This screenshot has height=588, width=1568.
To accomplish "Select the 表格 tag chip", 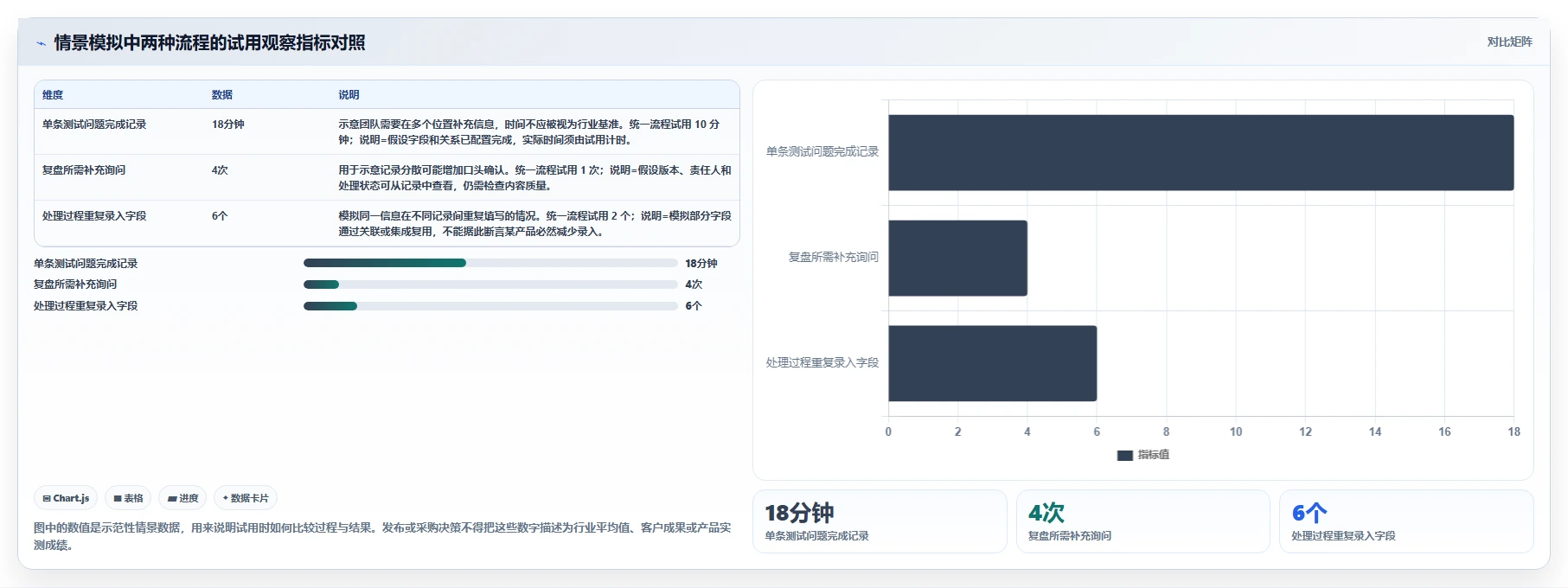I will (x=128, y=498).
